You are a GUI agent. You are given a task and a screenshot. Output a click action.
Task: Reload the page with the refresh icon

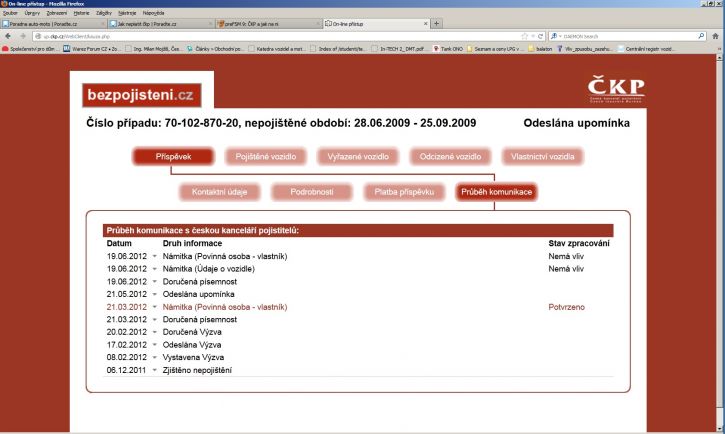click(x=540, y=36)
